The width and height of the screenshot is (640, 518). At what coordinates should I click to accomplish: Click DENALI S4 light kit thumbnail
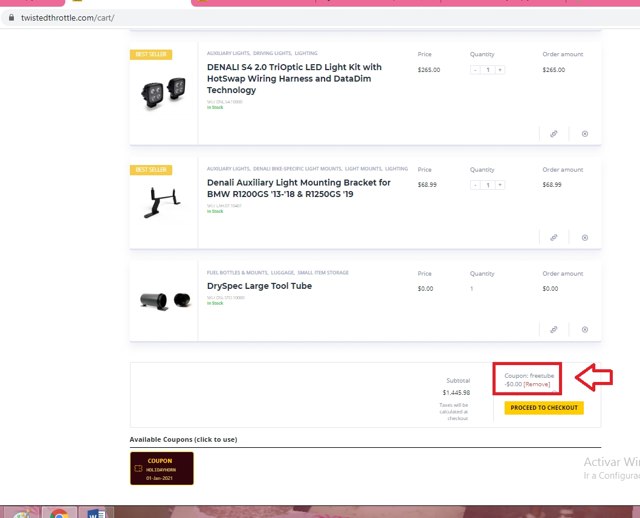163,93
